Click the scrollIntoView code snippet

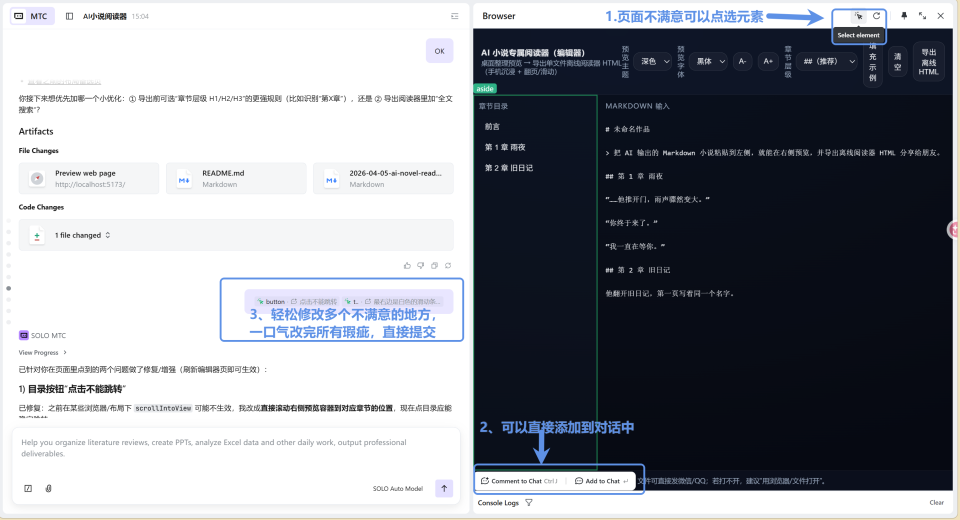click(163, 408)
